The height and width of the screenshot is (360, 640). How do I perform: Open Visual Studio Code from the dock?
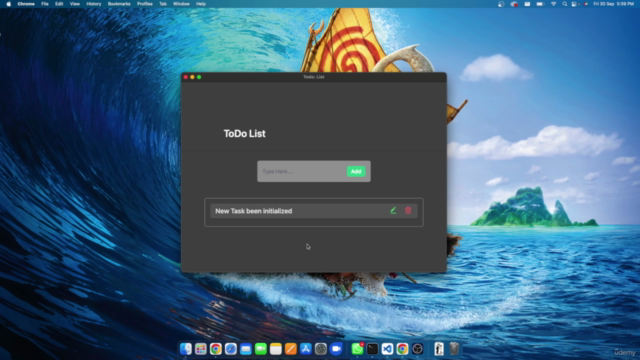coord(387,349)
